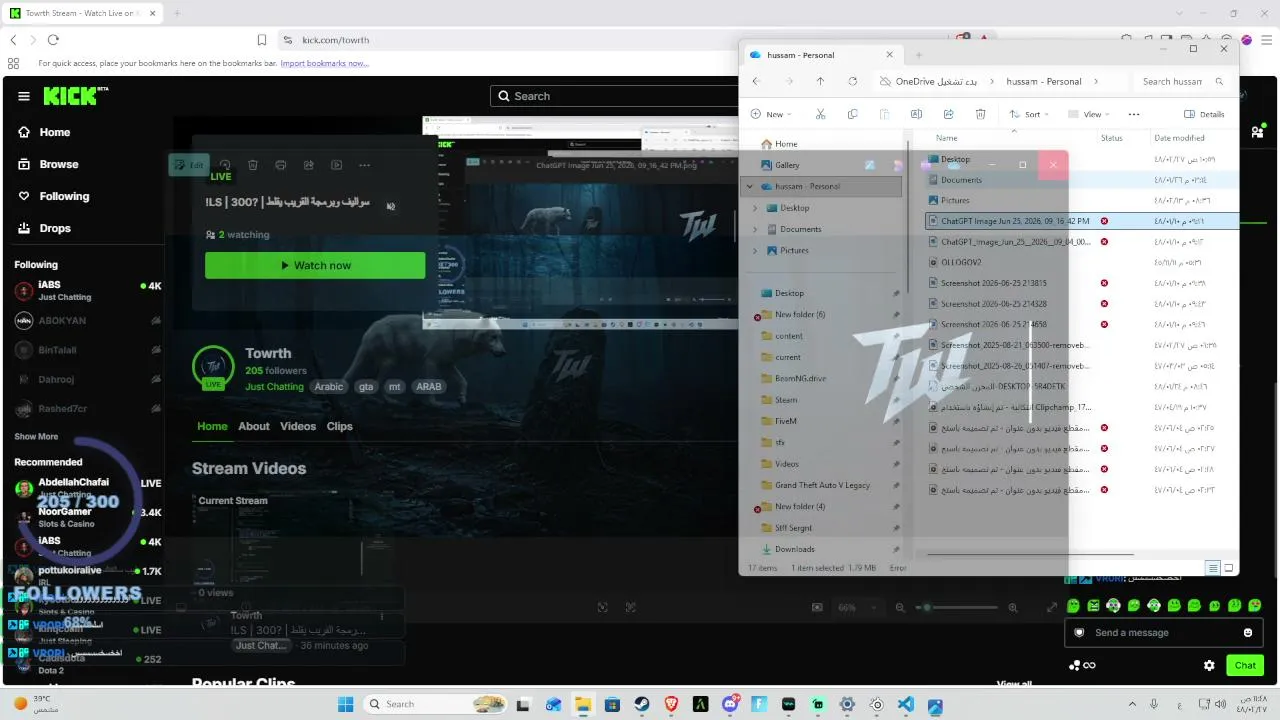Refresh the File Explorer folder view
This screenshot has height=720, width=1280.
[x=852, y=82]
